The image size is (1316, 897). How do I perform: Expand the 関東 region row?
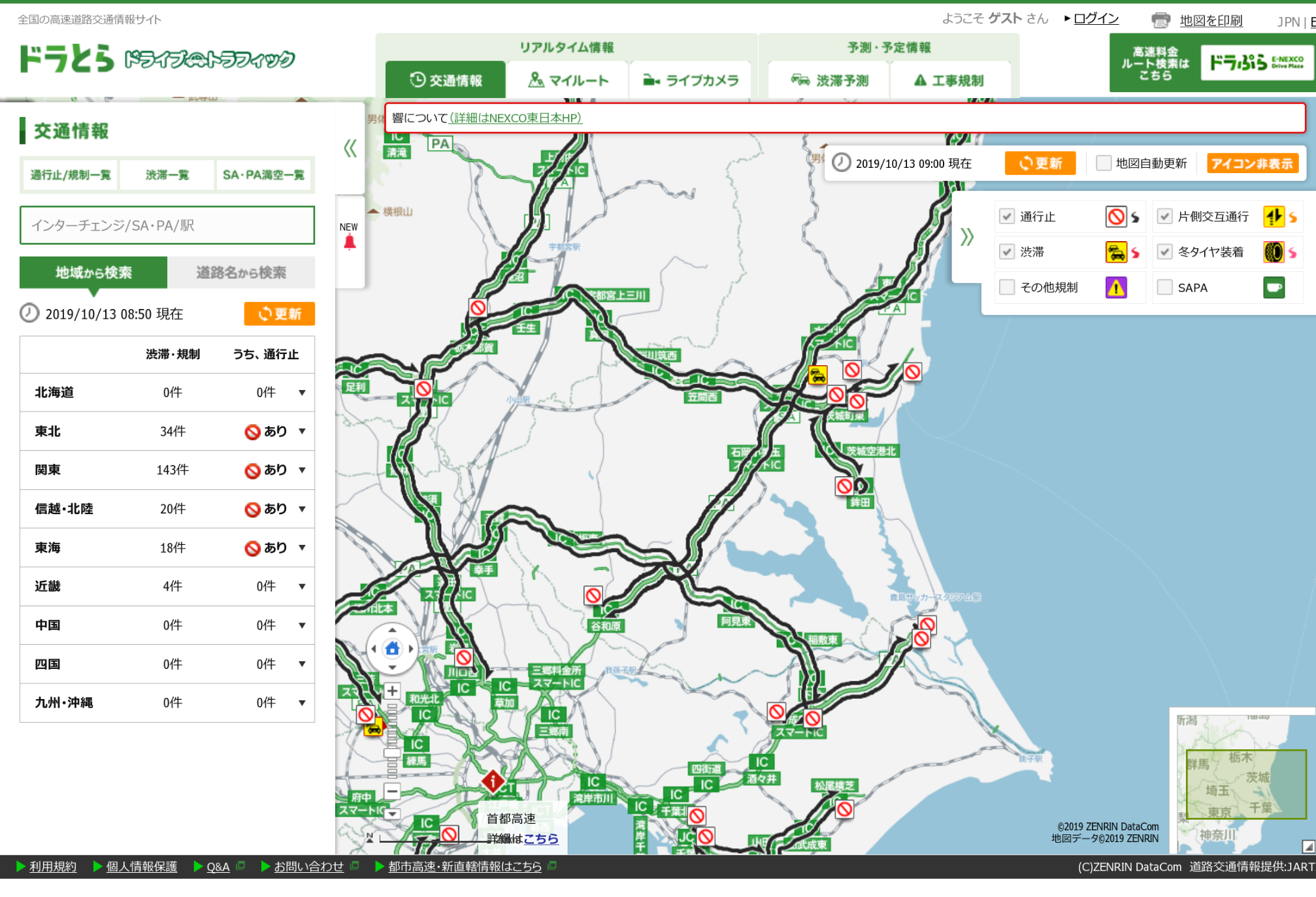point(167,470)
